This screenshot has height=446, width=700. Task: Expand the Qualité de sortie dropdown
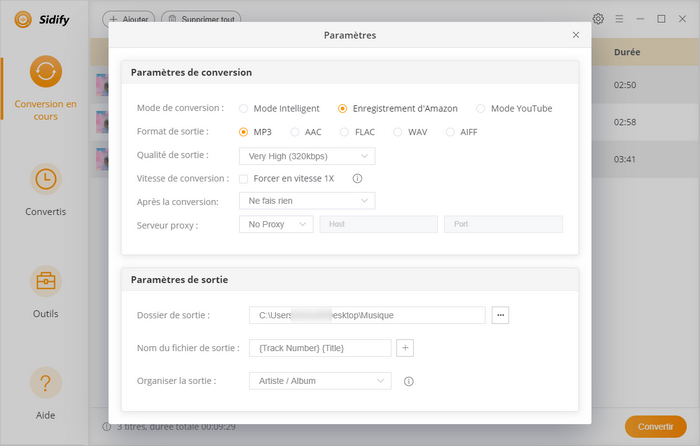(306, 155)
